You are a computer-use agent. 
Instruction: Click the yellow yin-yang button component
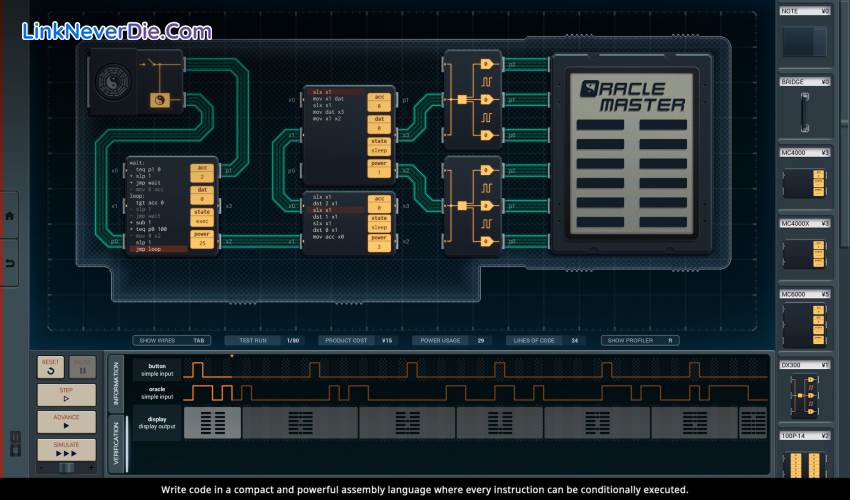(159, 100)
